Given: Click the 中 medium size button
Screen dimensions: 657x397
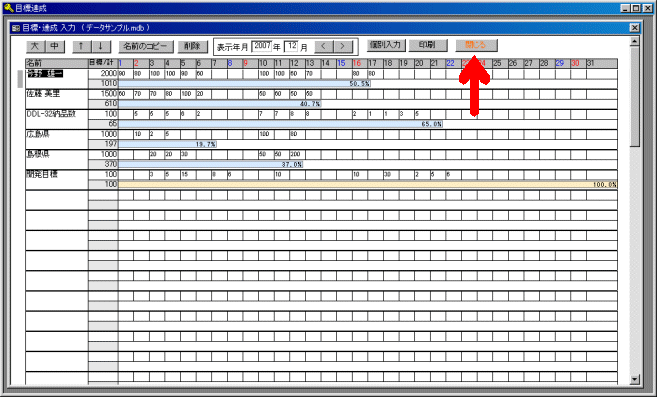Looking at the screenshot, I should [x=55, y=46].
